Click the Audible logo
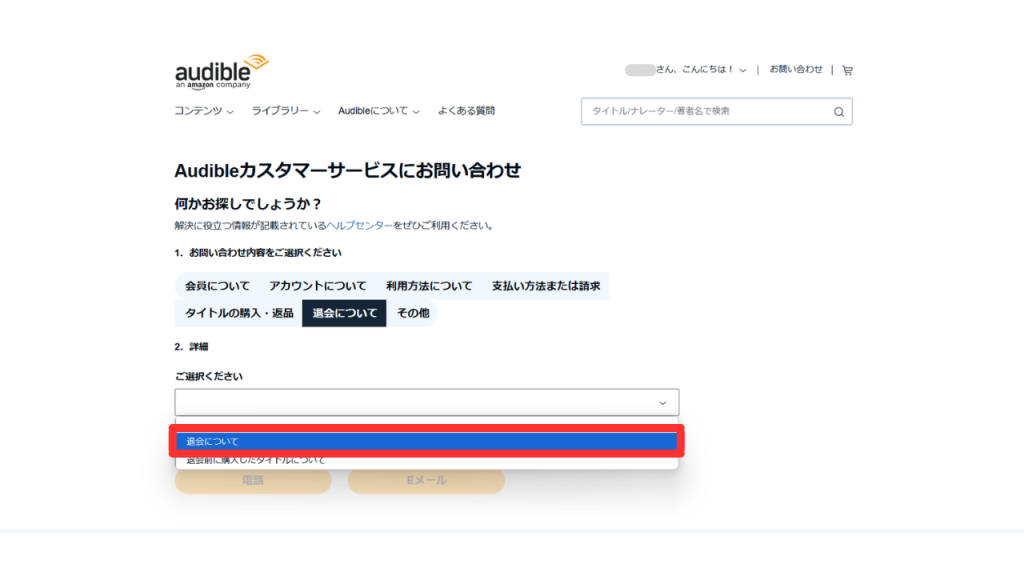This screenshot has height=576, width=1024. coord(221,72)
